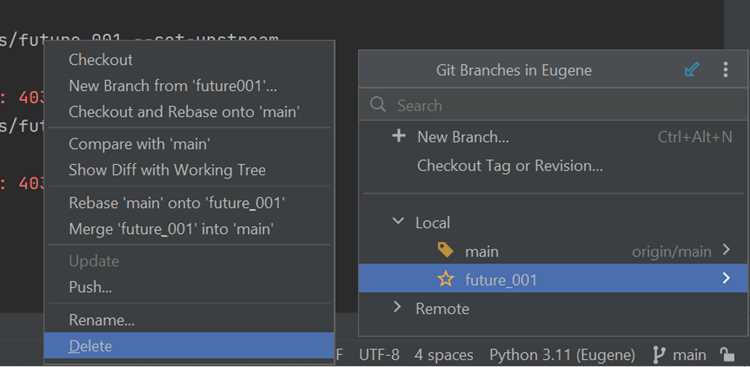Open the submenu arrow for future_001 branch
This screenshot has height=367, width=750.
pos(726,278)
